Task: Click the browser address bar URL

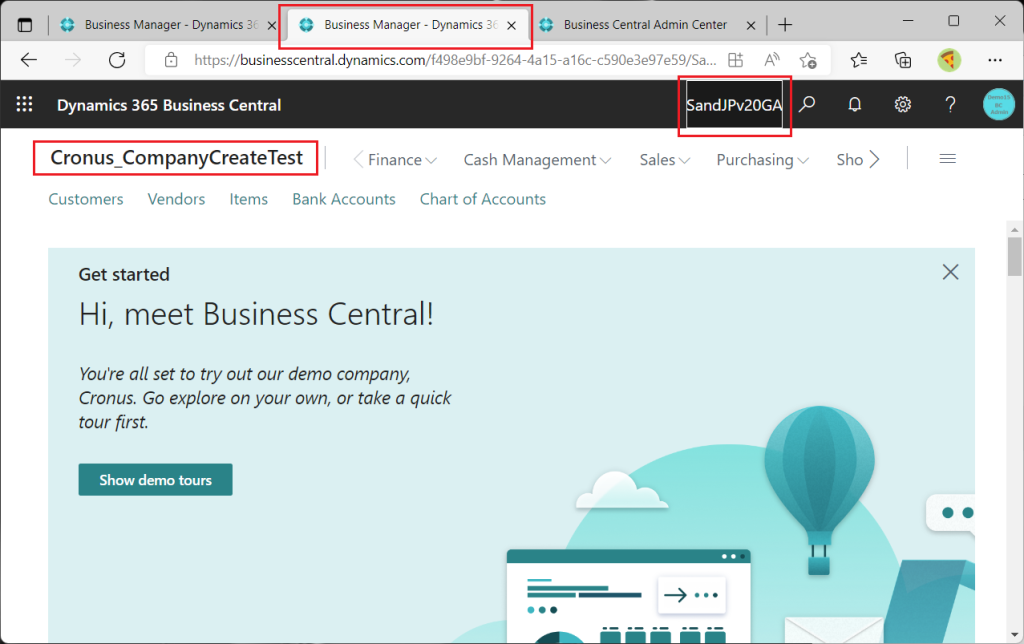Action: tap(455, 60)
